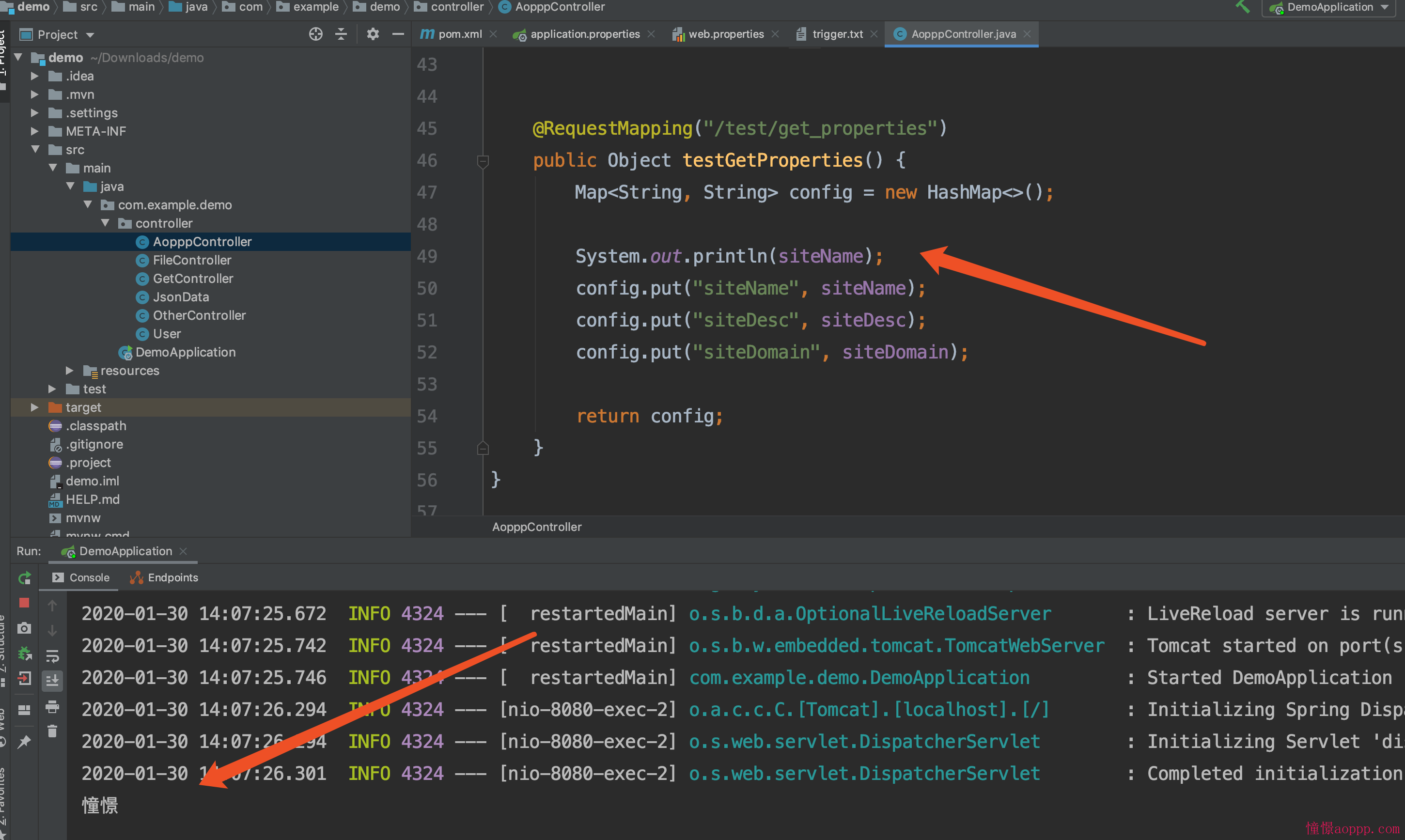Close the AopppController.java tab
Viewport: 1405px width, 840px height.
pos(1027,34)
